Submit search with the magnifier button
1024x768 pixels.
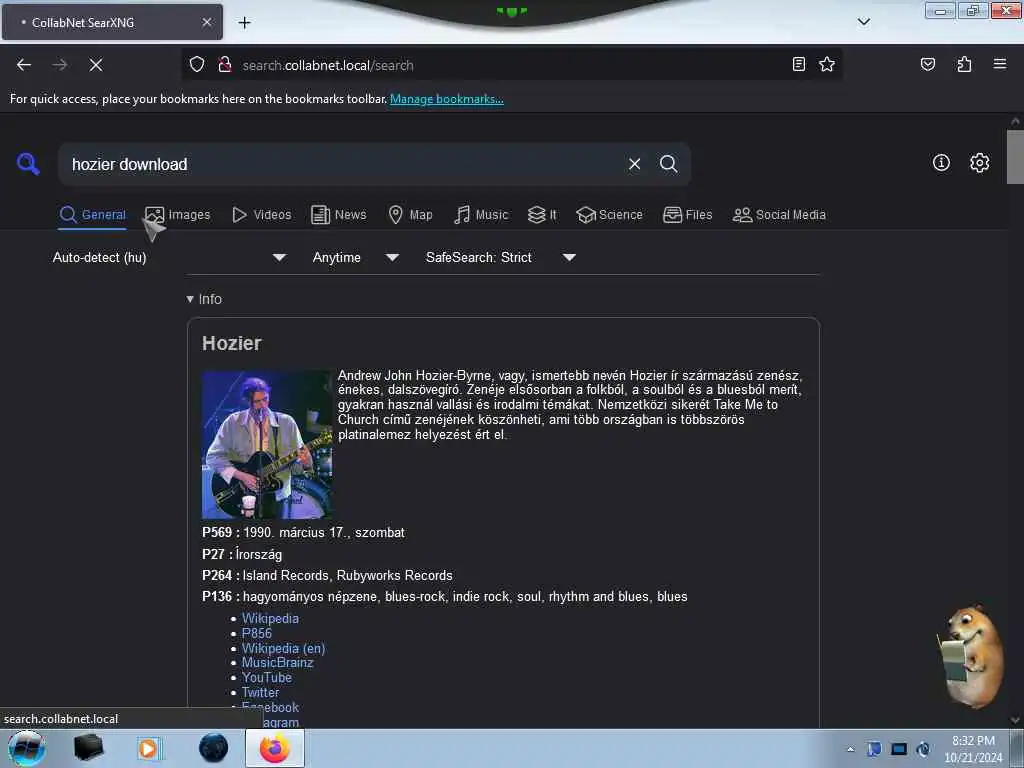(669, 164)
